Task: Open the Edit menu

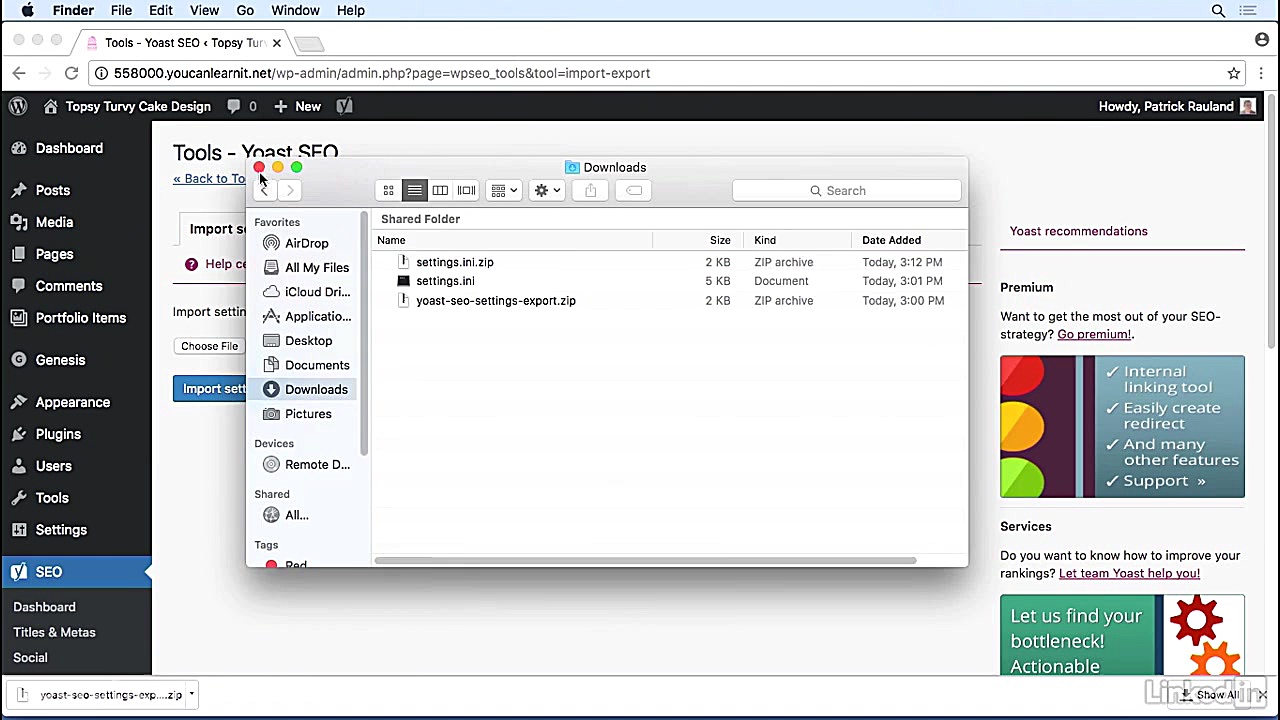Action: point(161,10)
